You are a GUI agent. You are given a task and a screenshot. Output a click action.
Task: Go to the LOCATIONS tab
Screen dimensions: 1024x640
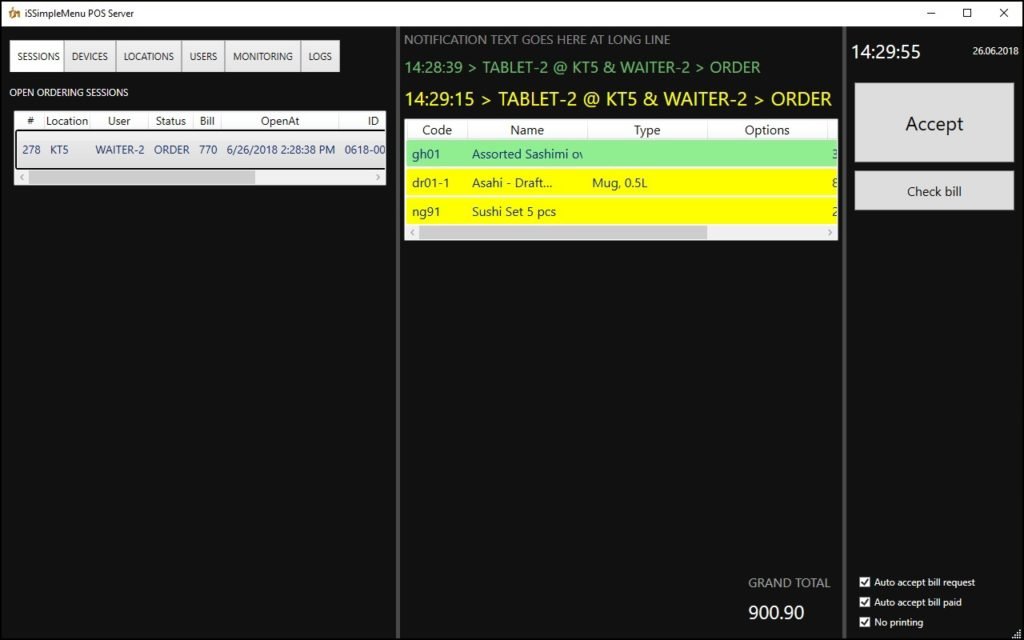148,57
